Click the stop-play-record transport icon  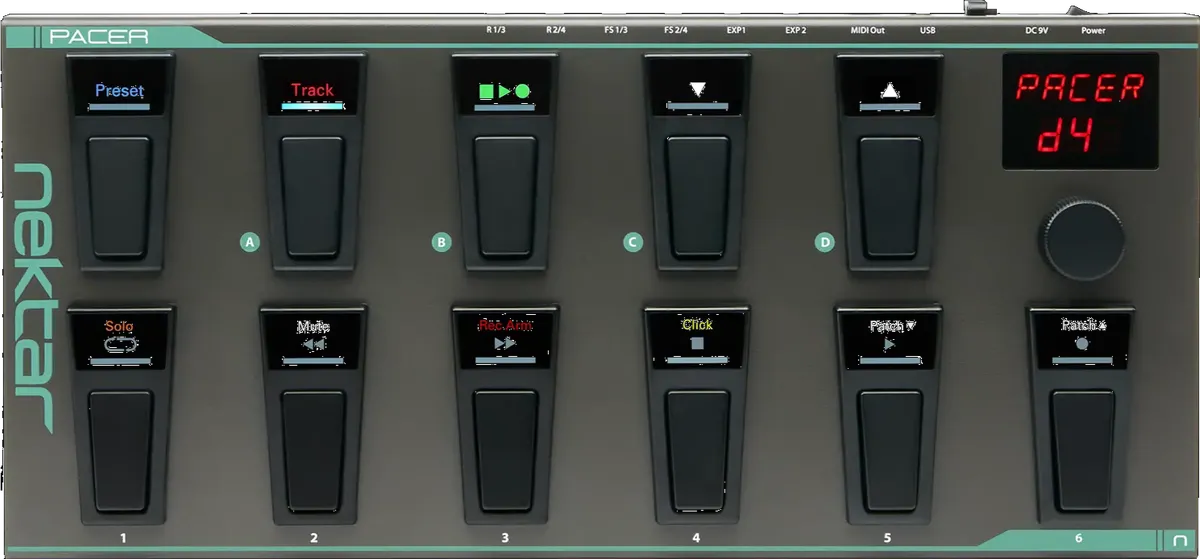(504, 90)
